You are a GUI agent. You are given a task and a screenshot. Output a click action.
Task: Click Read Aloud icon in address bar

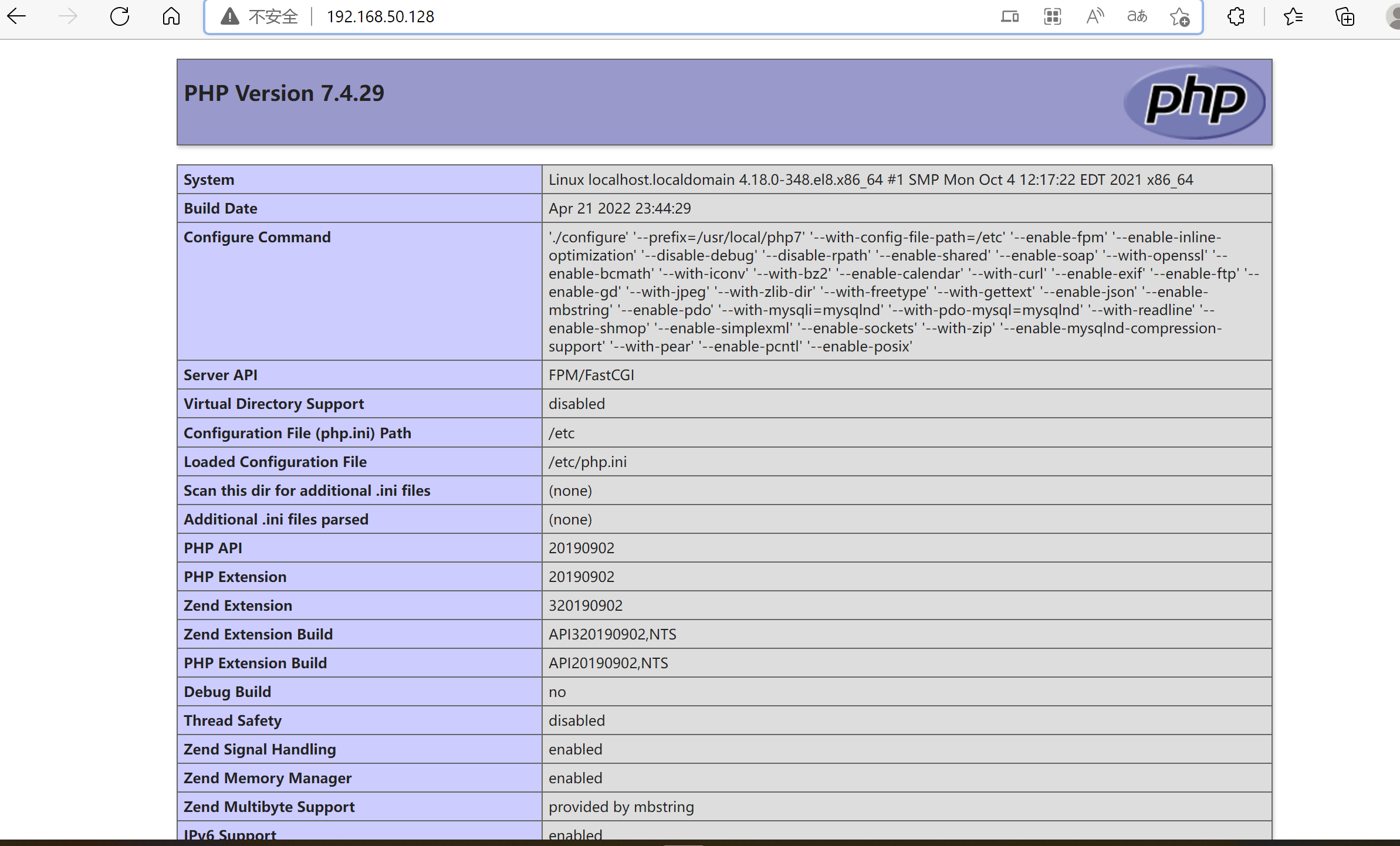coord(1094,16)
